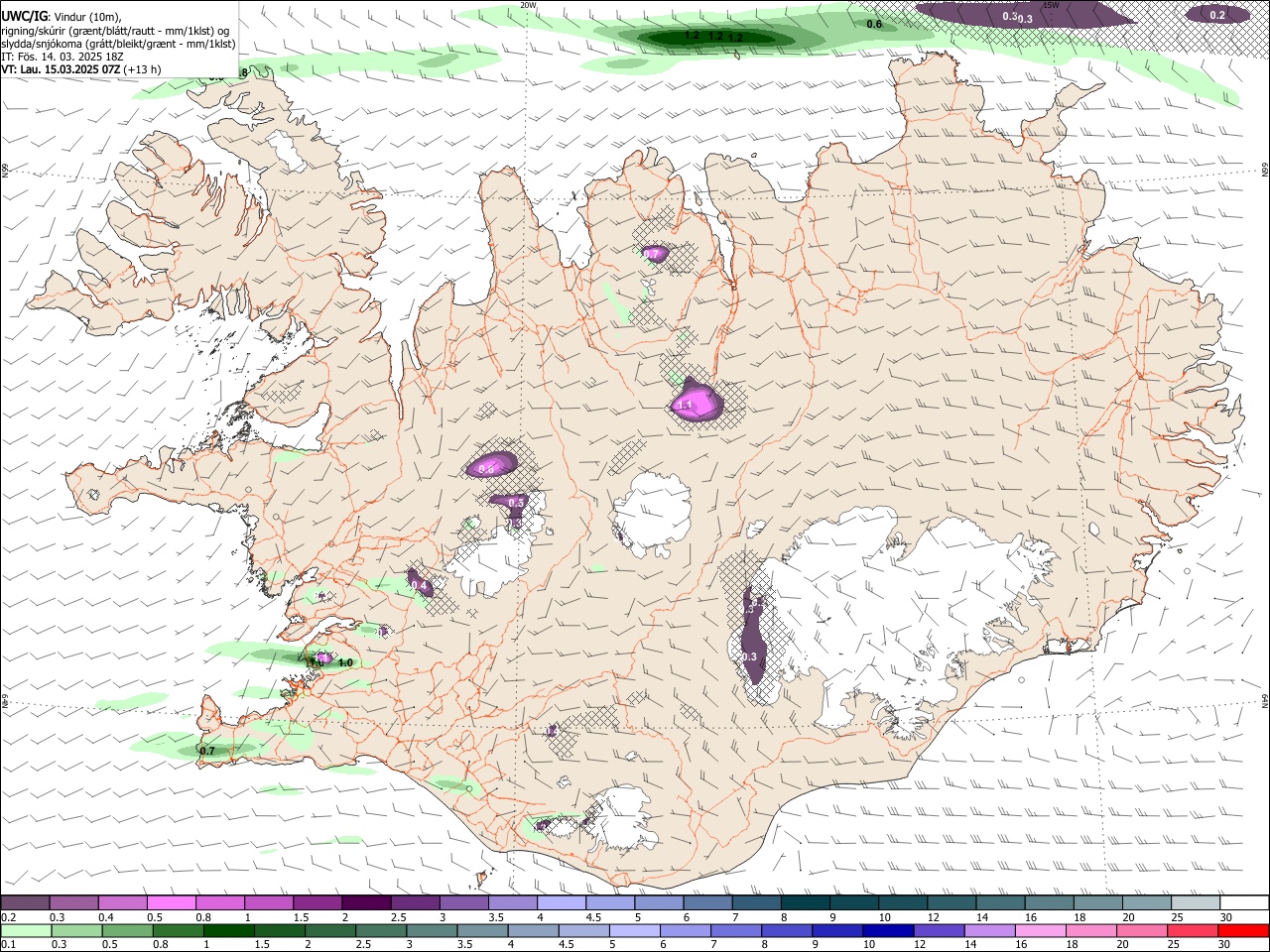Screen dimensions: 1270x952
Task: Pick the darkest purple swatch labelled 2, upper row
Action: [365, 902]
